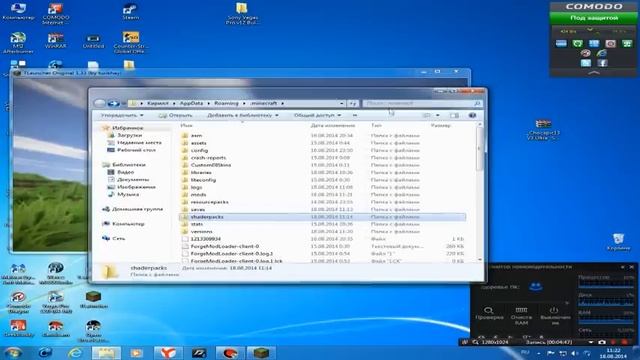This screenshot has height=360, width=640.
Task: Go forward in the Explorer window
Action: [x=113, y=103]
